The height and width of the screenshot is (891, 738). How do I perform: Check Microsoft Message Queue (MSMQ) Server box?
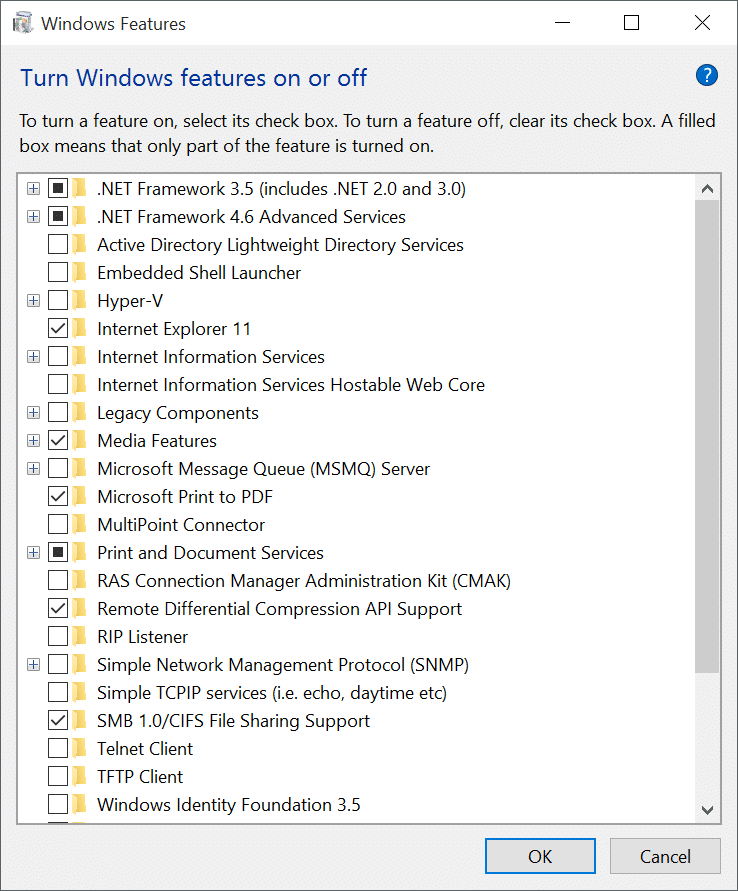tap(58, 468)
